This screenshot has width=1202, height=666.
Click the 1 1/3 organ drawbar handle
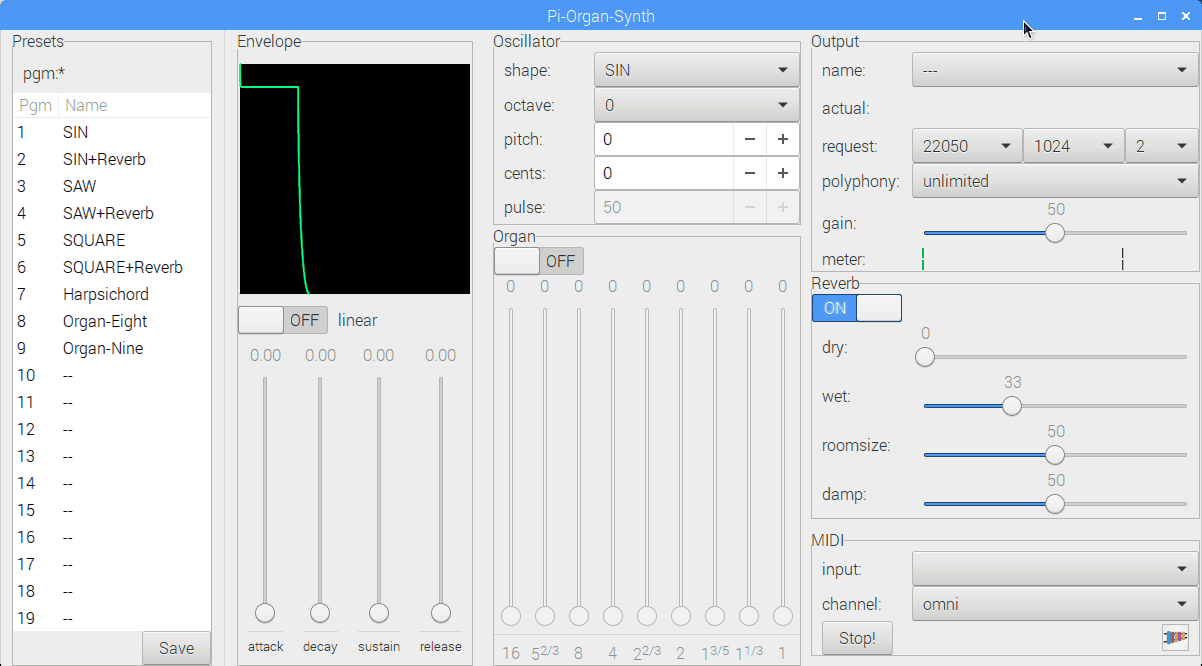coord(749,615)
